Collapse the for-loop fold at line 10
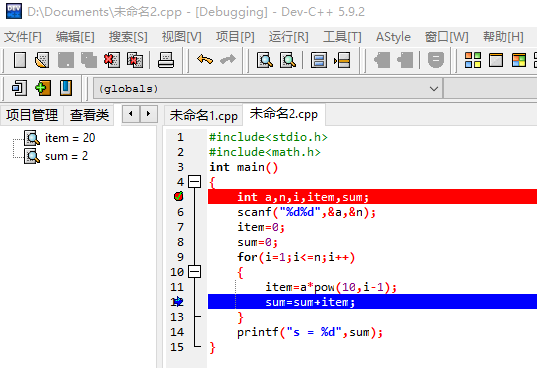The width and height of the screenshot is (537, 368). coord(195,272)
